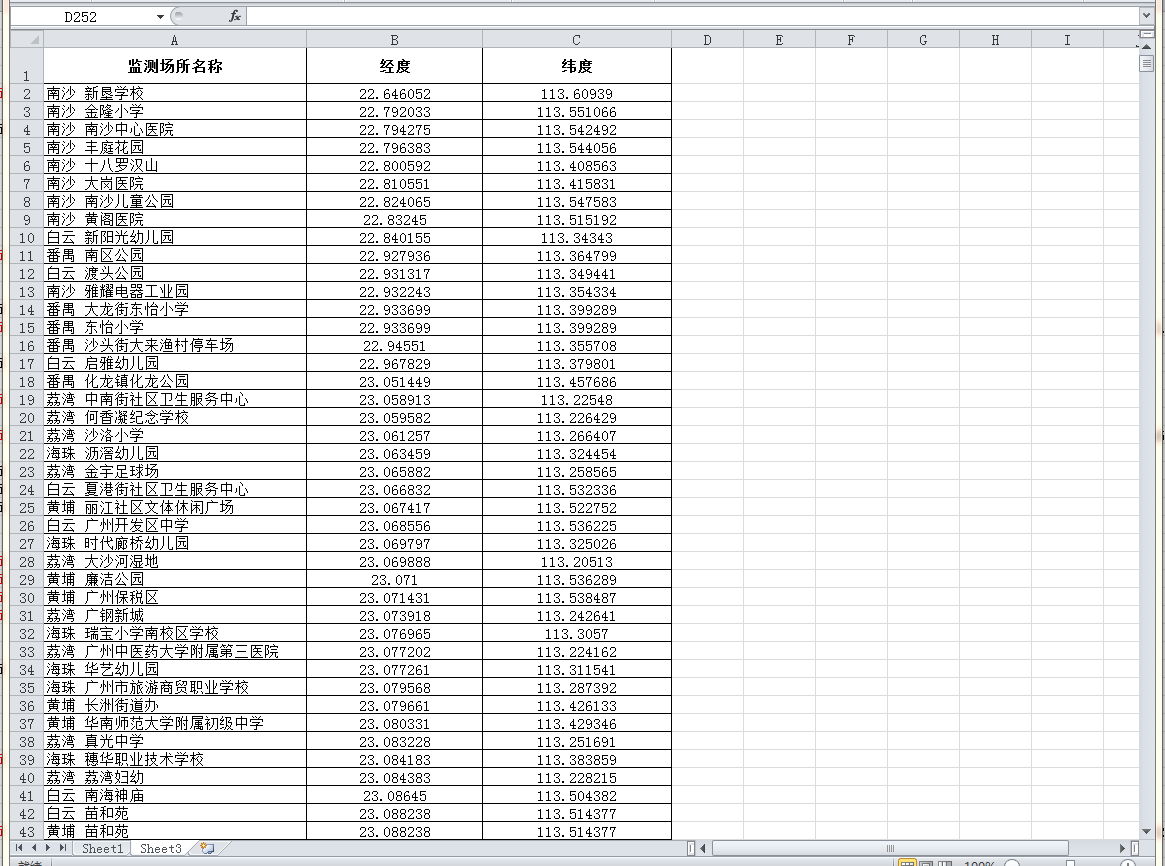
Task: Open the Name Box dropdown arrow
Action: [160, 16]
